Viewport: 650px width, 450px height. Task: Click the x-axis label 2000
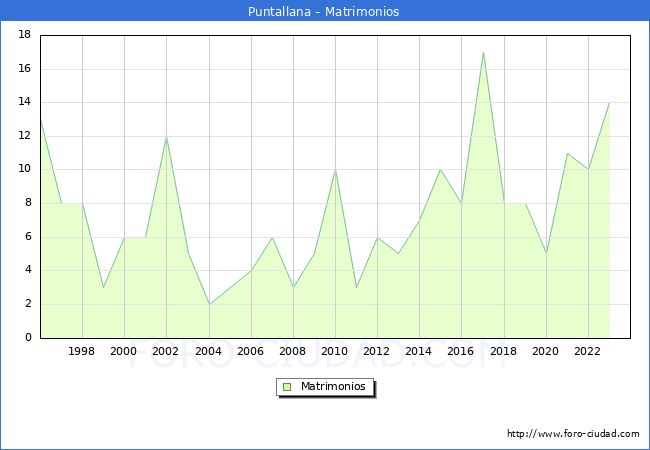click(x=124, y=351)
